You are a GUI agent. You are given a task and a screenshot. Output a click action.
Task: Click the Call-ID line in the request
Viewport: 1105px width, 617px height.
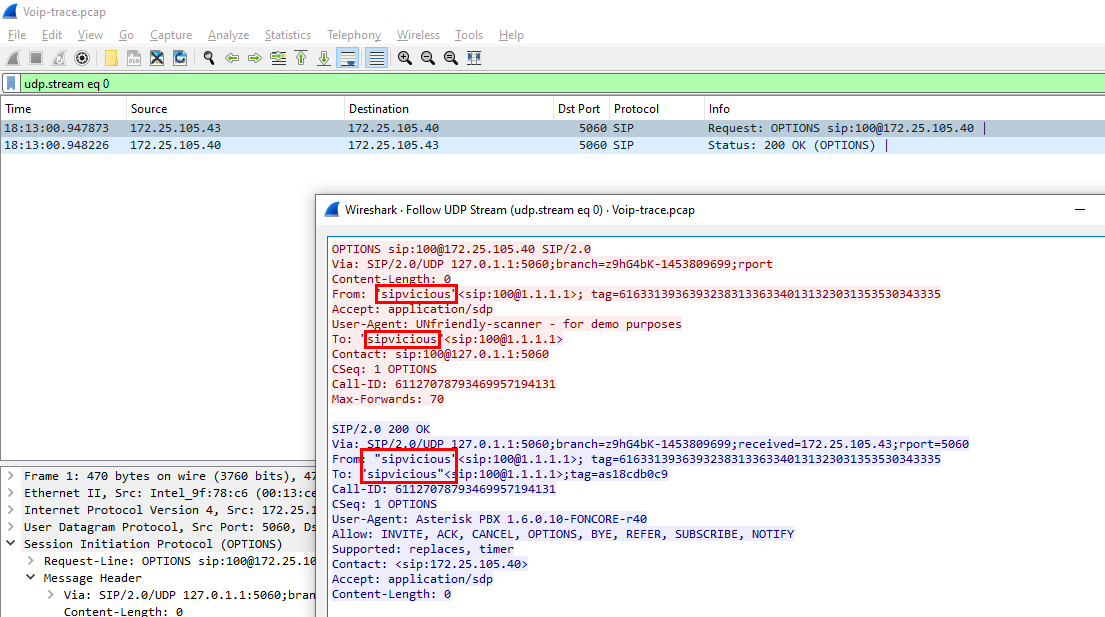443,385
